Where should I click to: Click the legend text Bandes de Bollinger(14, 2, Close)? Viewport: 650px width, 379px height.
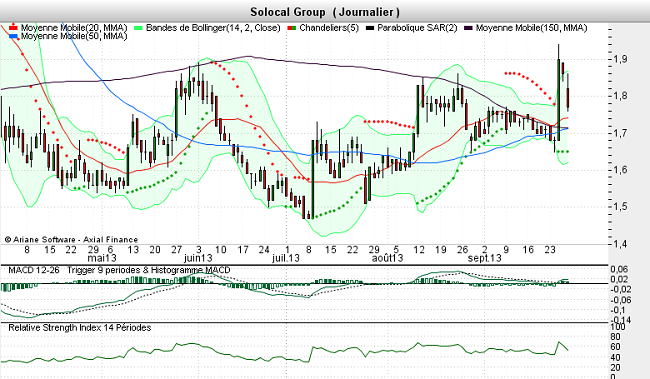point(213,28)
